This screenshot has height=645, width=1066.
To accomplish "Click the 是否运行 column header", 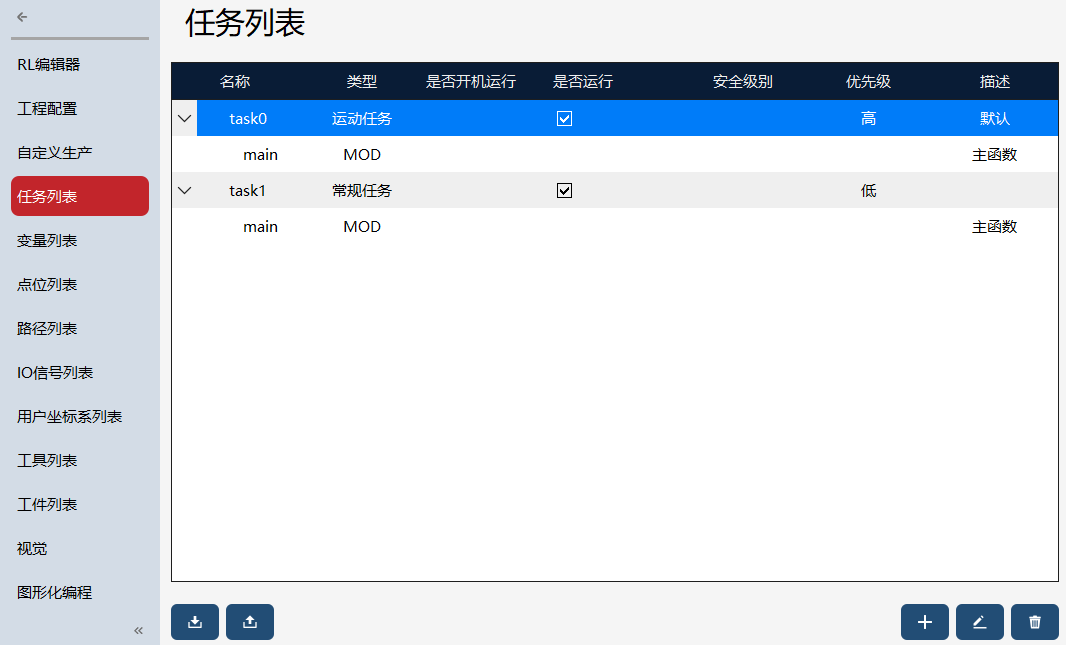I will click(583, 82).
